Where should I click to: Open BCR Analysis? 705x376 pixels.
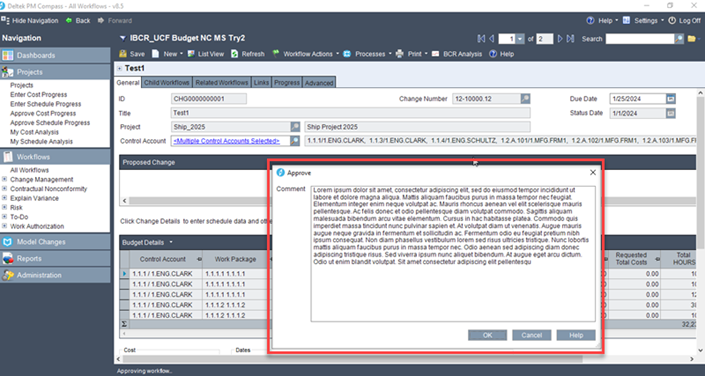(x=457, y=54)
